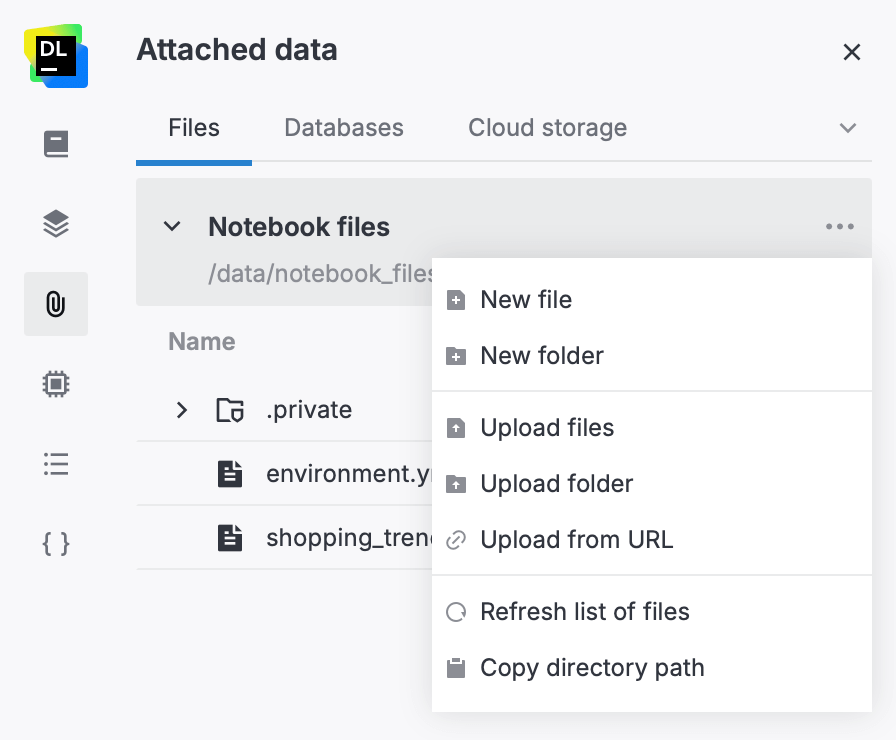
Task: Click Copy directory path
Action: (593, 667)
